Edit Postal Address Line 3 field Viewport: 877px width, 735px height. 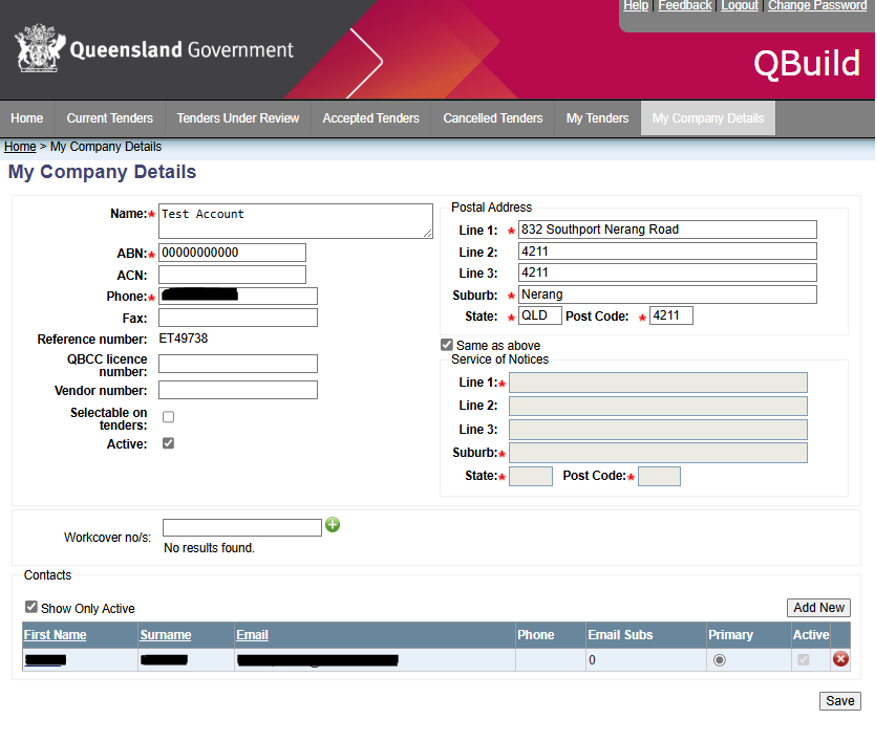point(667,272)
